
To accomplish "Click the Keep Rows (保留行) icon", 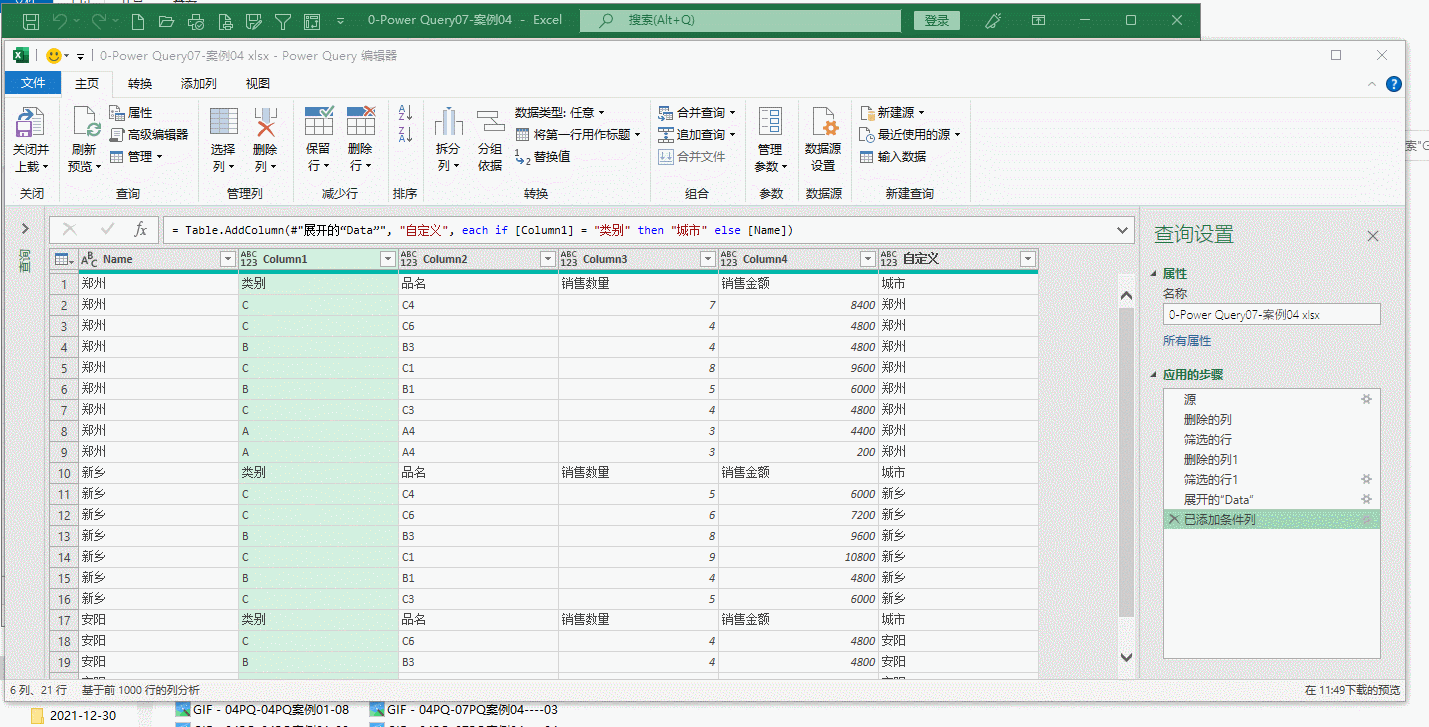I will 319,121.
